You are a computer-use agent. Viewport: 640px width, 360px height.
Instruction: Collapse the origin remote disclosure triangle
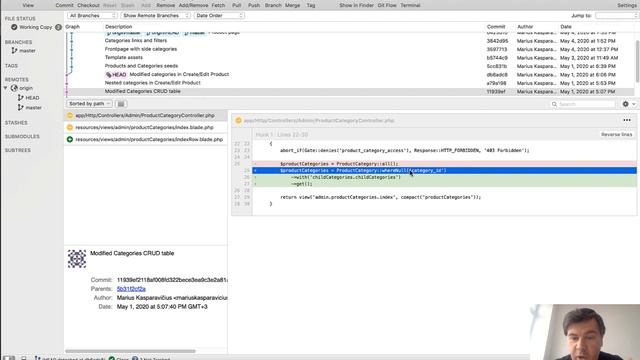(6, 88)
